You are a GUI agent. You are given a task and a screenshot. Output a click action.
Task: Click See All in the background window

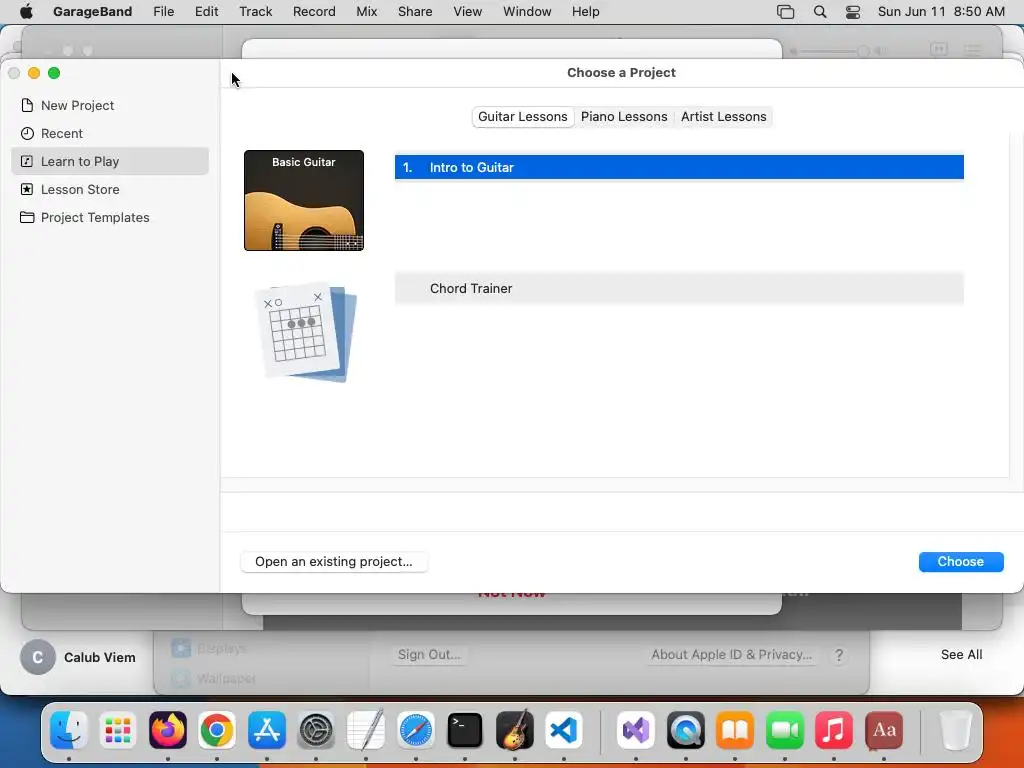point(961,654)
